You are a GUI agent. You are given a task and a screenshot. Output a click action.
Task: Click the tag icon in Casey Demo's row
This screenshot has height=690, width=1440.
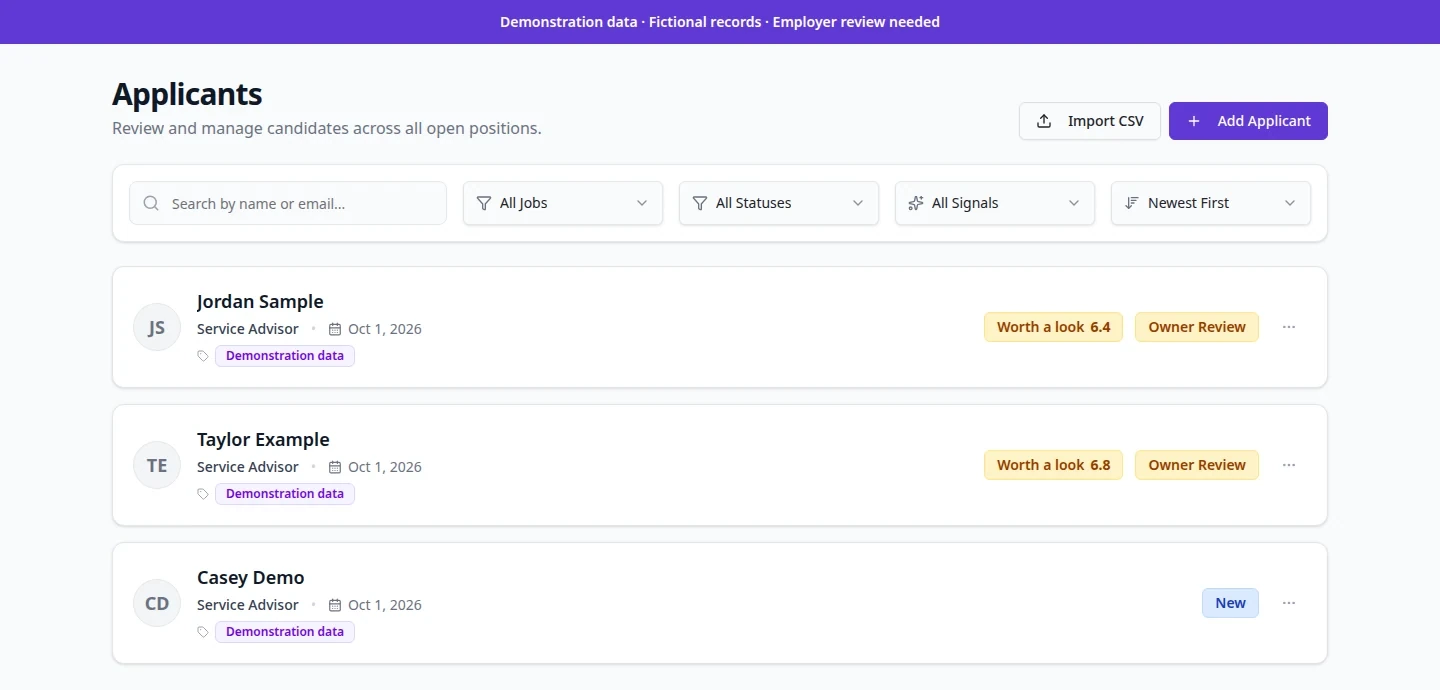tap(203, 632)
